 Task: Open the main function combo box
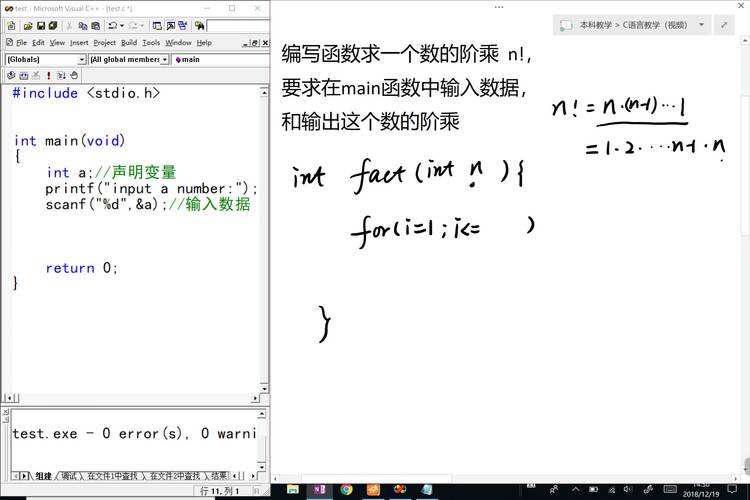[x=221, y=59]
